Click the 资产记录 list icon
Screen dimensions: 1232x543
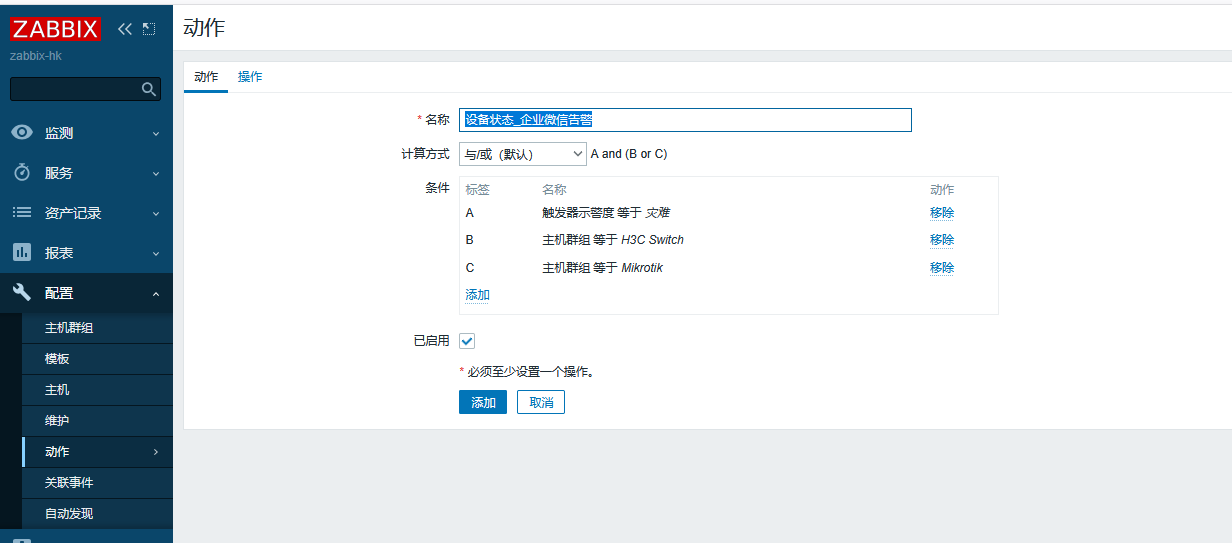(x=22, y=213)
